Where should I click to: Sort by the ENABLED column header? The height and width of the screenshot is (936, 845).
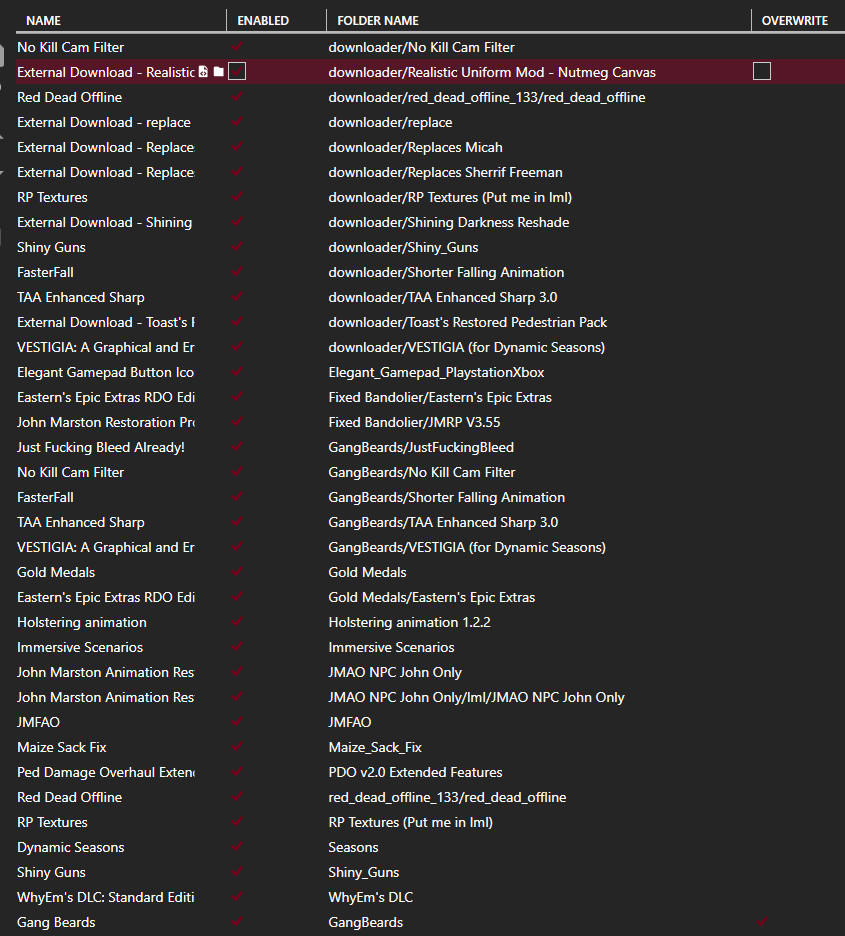[263, 20]
